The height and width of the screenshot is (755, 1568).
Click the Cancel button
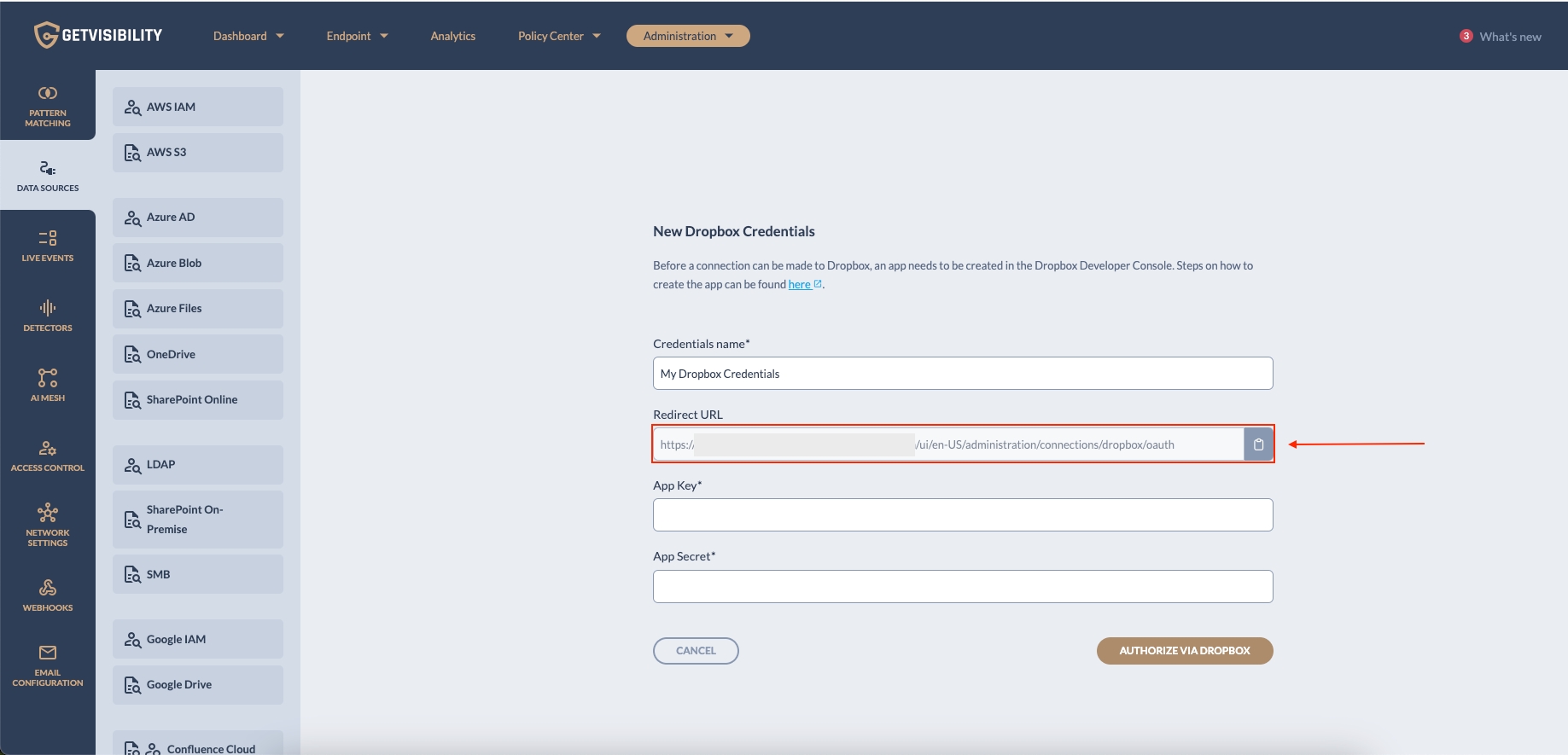(696, 651)
